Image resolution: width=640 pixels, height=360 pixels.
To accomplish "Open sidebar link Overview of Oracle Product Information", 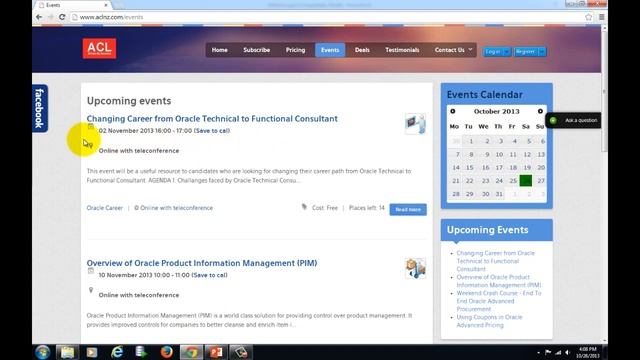I will point(498,281).
